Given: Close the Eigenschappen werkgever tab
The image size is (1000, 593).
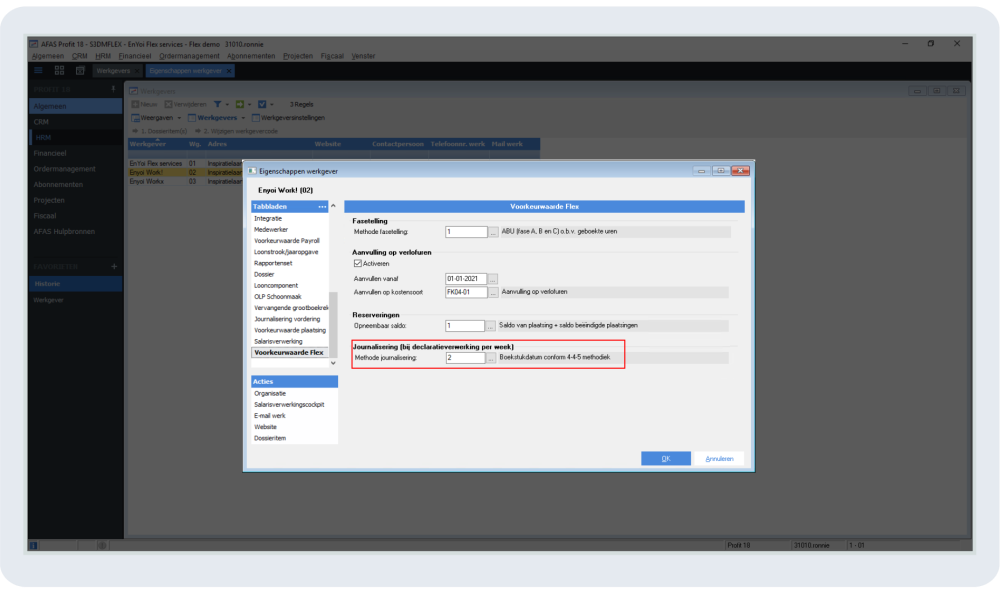Looking at the screenshot, I should click(228, 71).
